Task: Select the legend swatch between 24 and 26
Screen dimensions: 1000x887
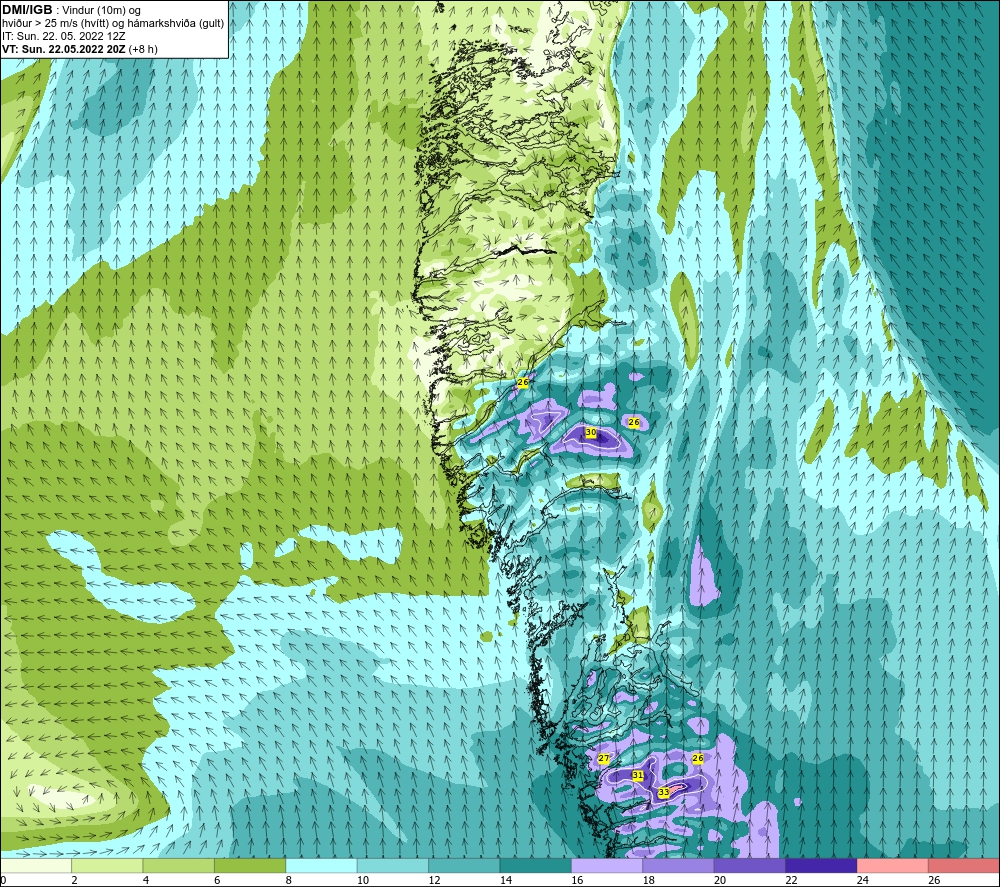Action: (x=893, y=866)
